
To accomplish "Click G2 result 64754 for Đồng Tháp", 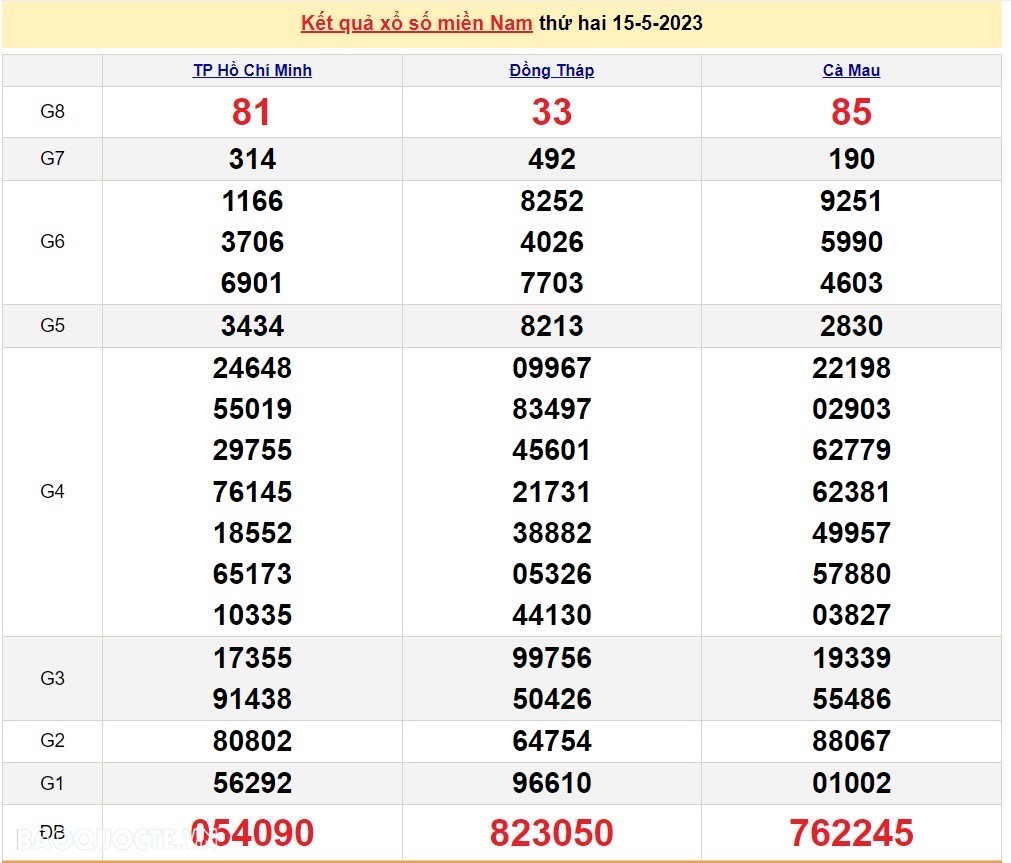I will (551, 741).
